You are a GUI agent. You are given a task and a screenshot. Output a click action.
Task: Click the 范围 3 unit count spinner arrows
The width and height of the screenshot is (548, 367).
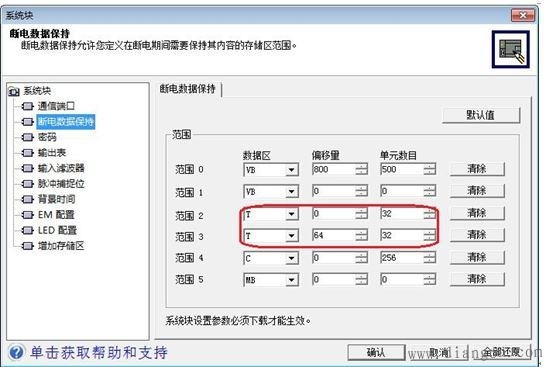click(x=430, y=236)
